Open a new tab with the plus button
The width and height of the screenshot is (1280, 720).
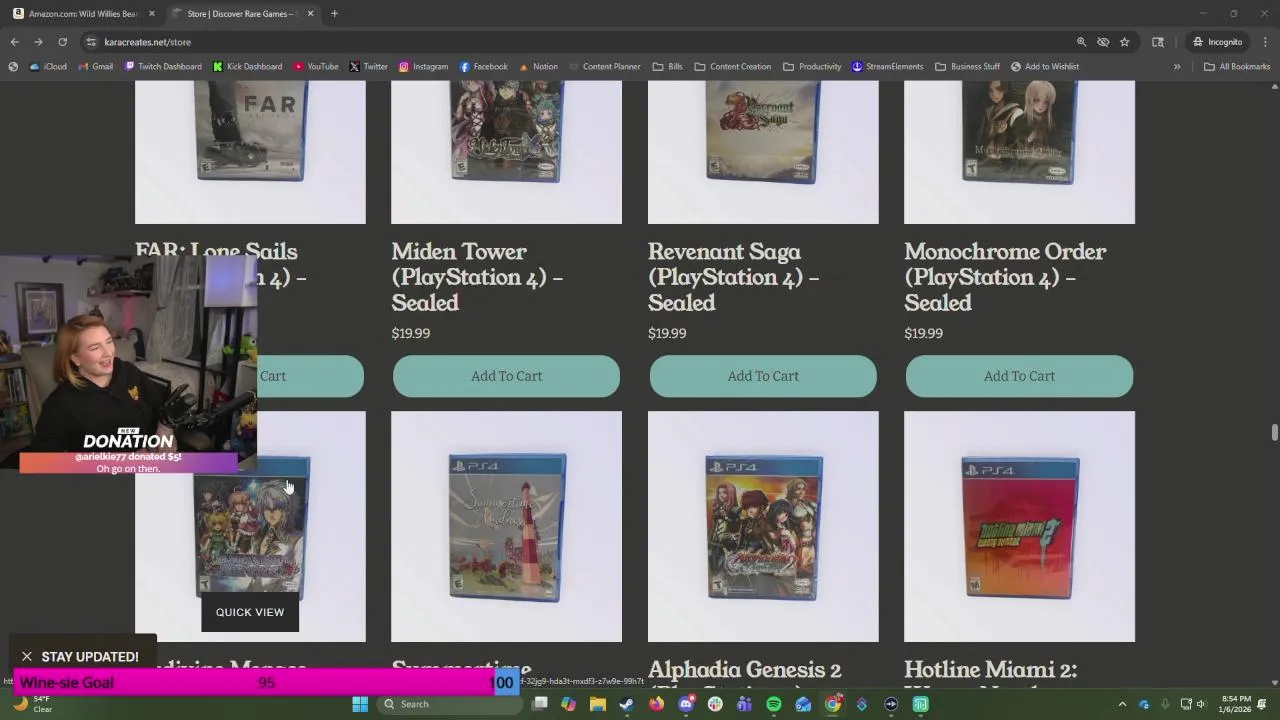334,14
